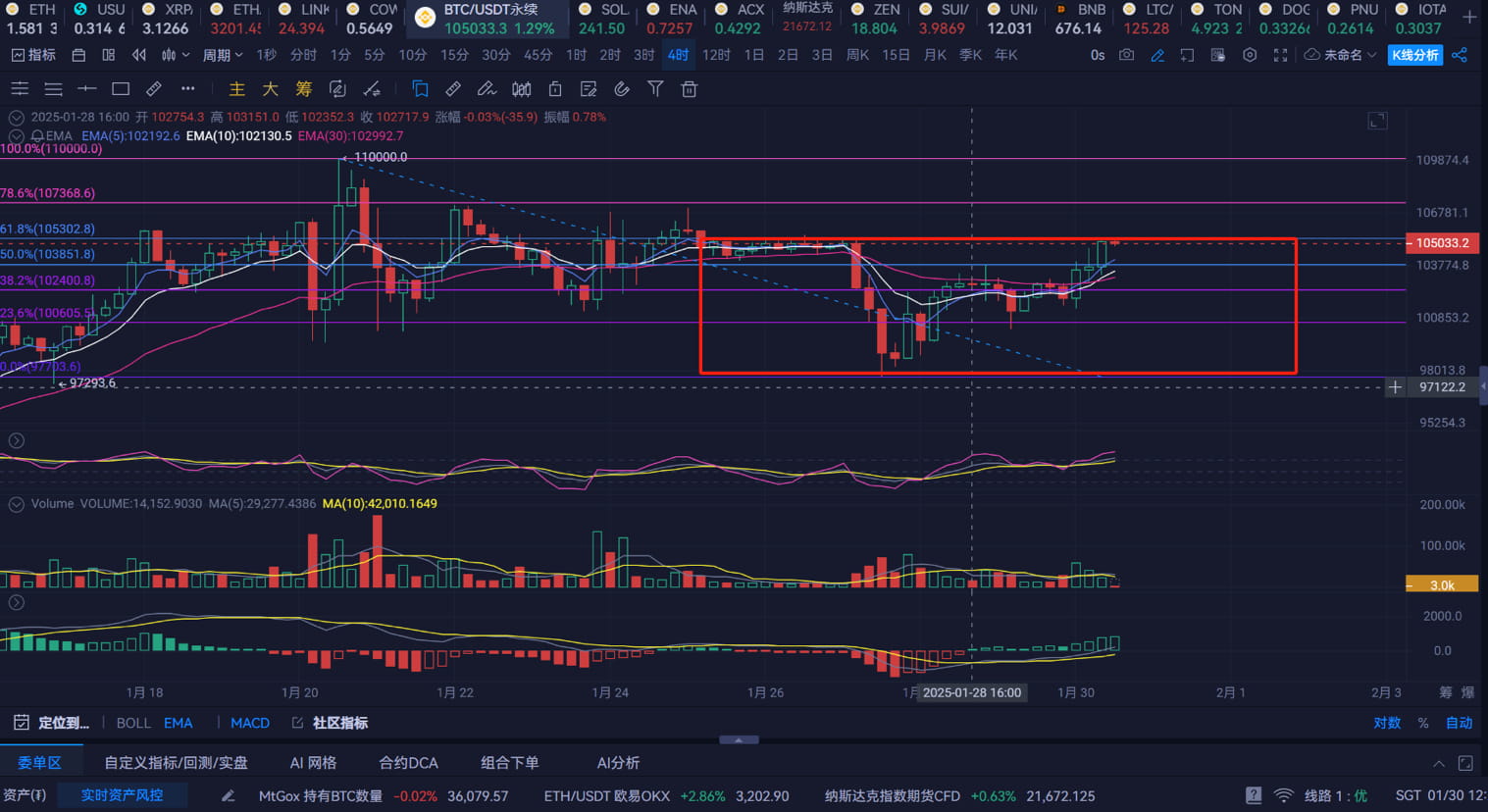This screenshot has width=1488, height=812.
Task: Open the BNB ticker tab
Action: (x=1079, y=19)
